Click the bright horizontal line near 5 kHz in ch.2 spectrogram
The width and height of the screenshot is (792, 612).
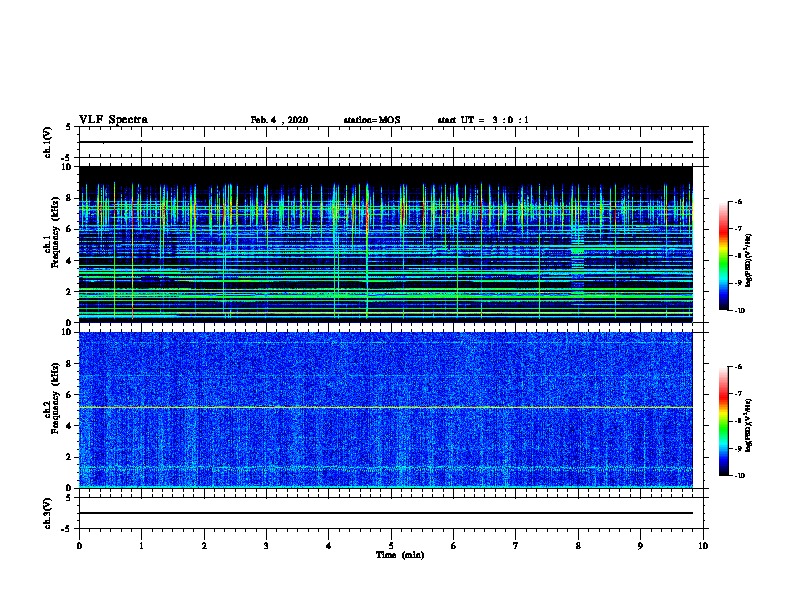click(386, 407)
